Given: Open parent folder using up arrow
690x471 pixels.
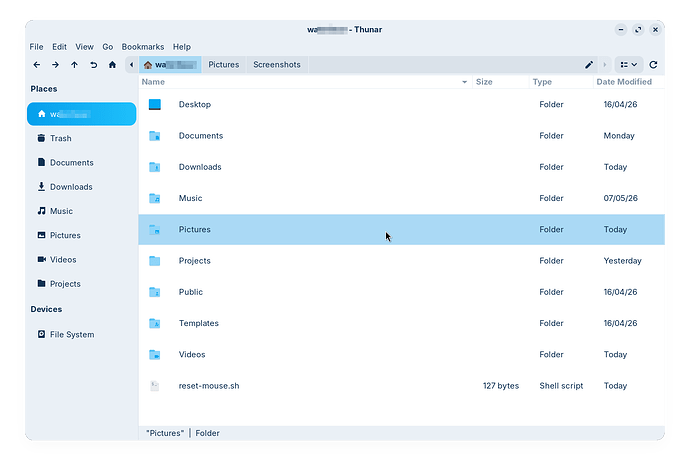Looking at the screenshot, I should click(x=74, y=65).
